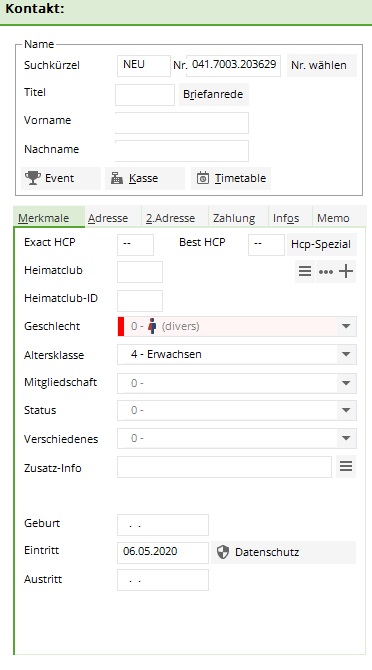Switch to the Adresse tab
The height and width of the screenshot is (670, 372).
108,218
